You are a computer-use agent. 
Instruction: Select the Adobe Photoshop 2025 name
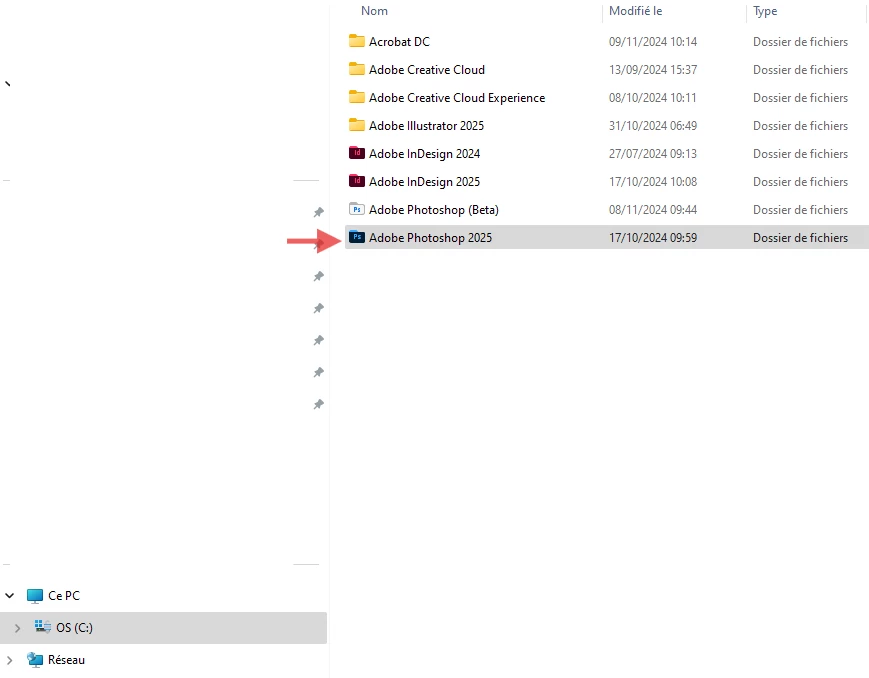click(x=430, y=237)
